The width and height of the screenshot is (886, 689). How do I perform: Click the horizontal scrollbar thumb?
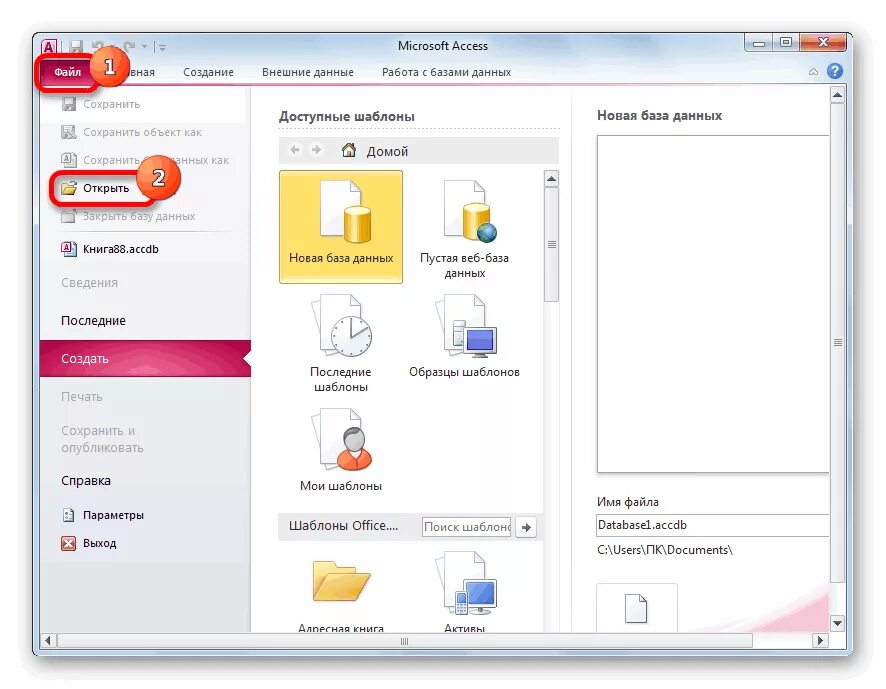tap(404, 641)
